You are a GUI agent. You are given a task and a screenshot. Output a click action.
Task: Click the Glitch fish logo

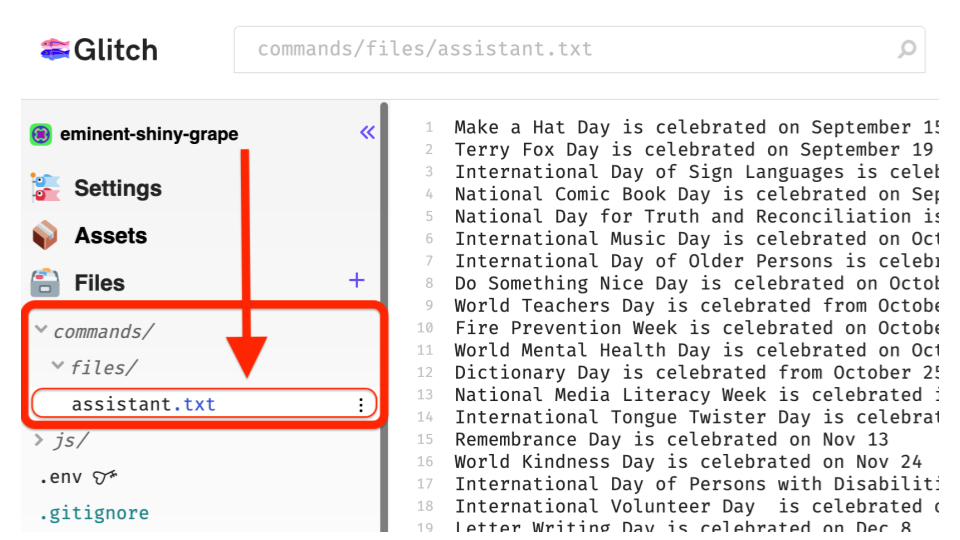pos(55,49)
